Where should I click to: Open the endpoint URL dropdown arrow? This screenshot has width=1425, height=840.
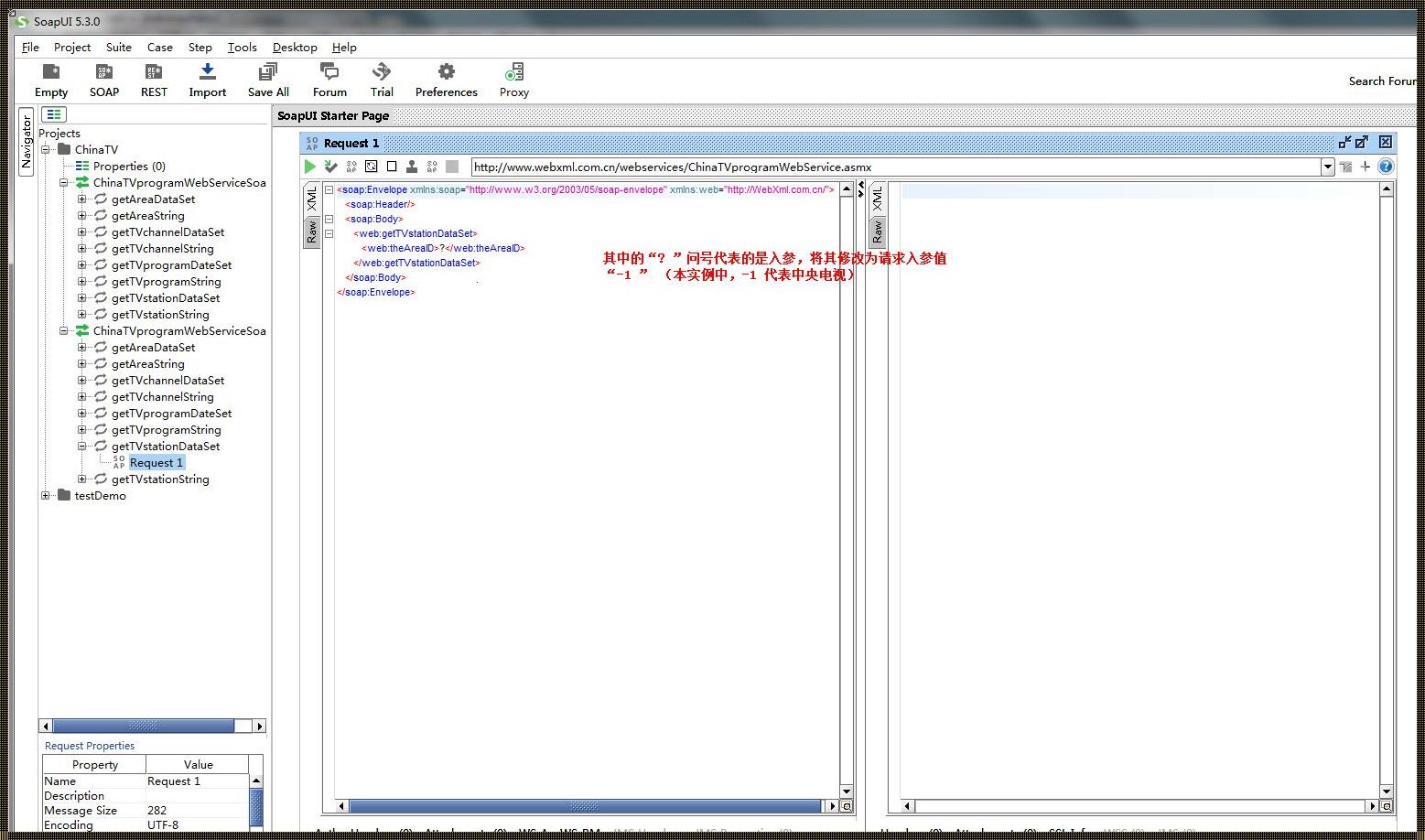[x=1327, y=167]
